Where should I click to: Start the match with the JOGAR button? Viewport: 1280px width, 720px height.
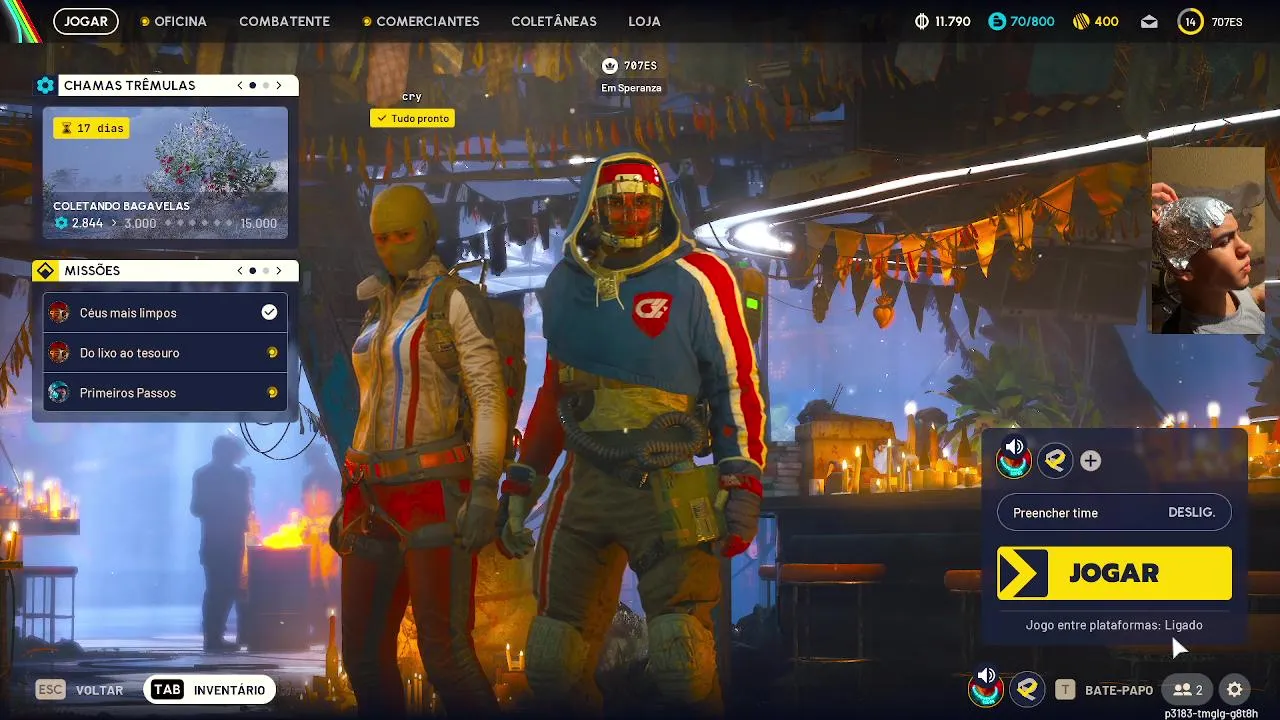click(1114, 573)
